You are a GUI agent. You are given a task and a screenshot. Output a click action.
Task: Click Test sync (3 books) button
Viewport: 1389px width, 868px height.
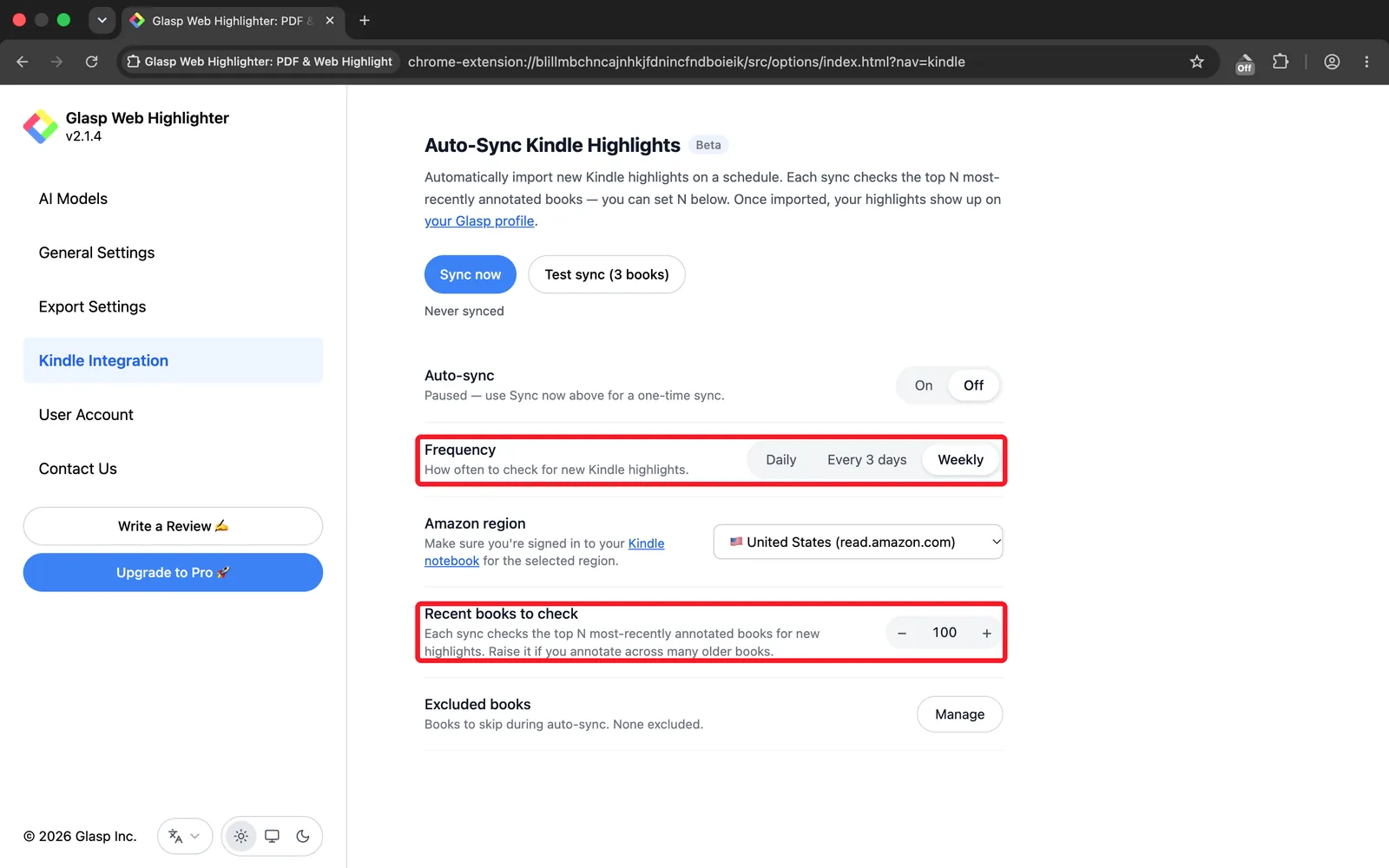coord(607,274)
